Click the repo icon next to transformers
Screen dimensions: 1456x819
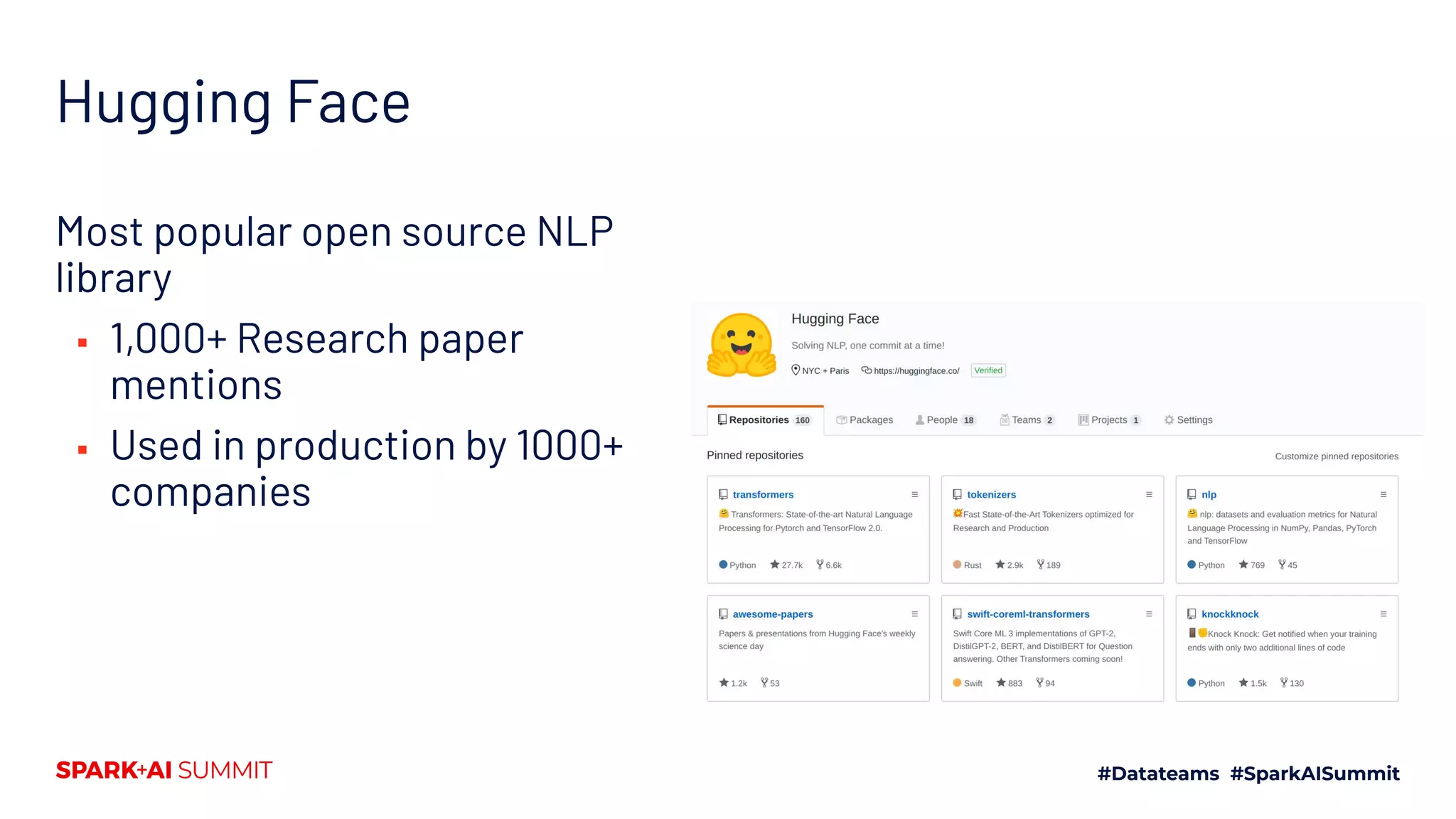point(723,495)
